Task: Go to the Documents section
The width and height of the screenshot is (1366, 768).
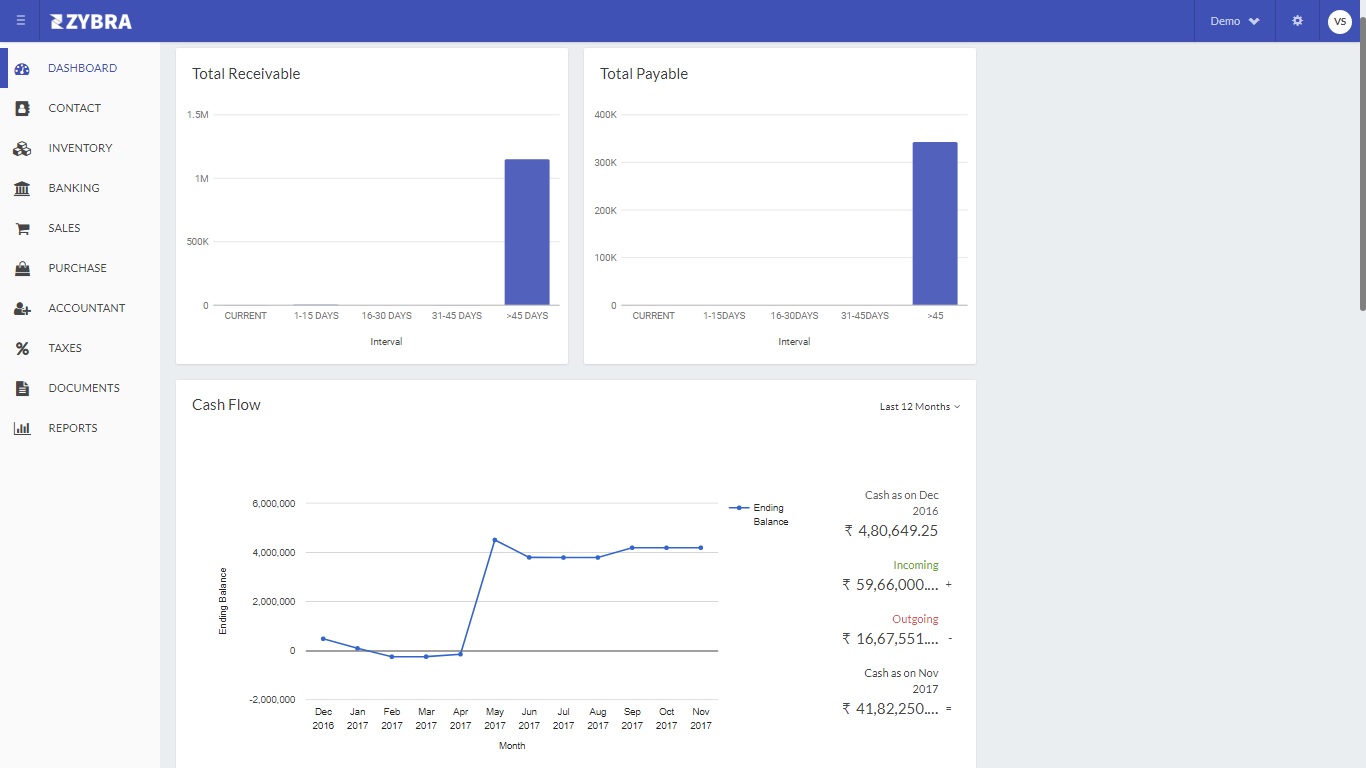Action: (83, 388)
